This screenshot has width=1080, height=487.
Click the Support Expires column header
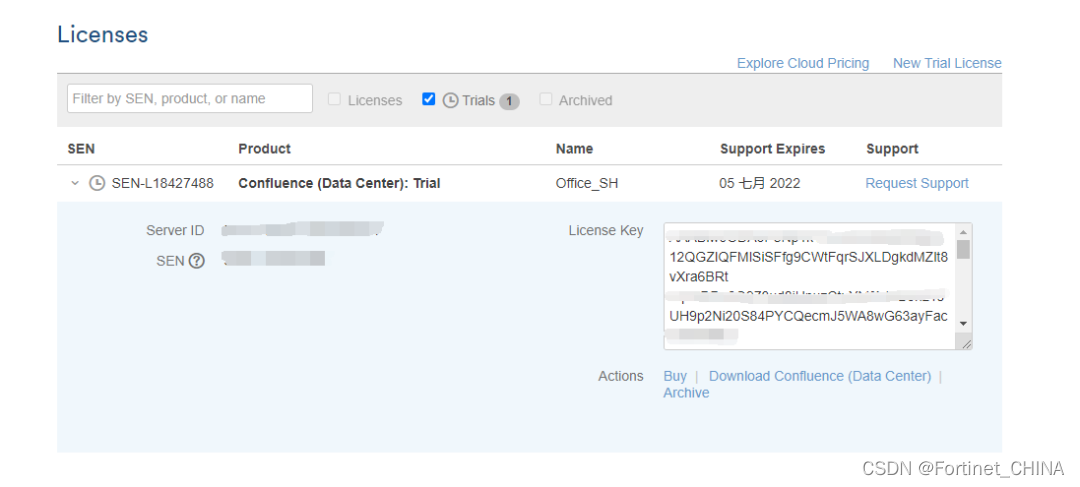[x=772, y=149]
